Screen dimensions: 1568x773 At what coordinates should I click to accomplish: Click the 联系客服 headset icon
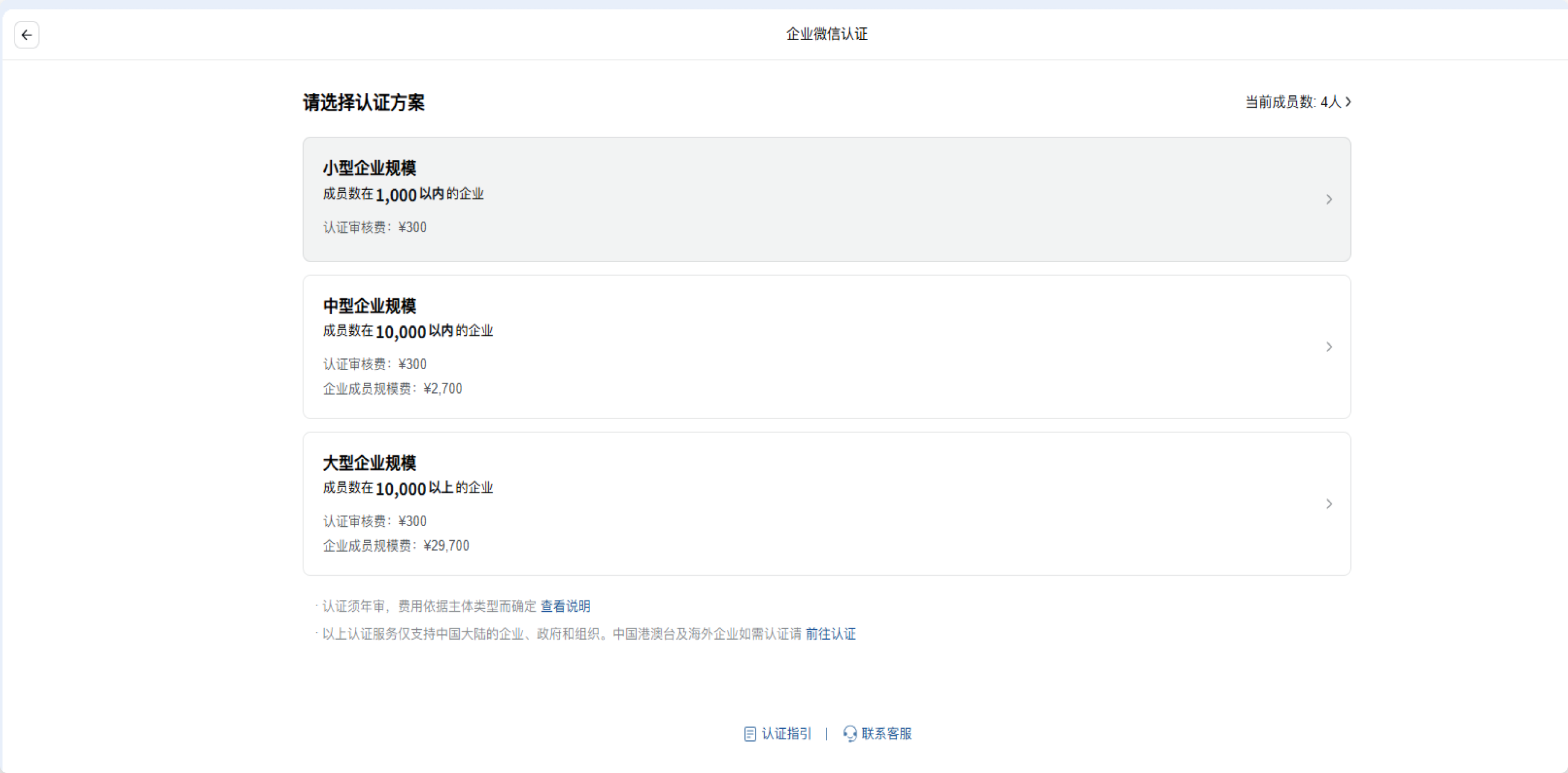click(x=850, y=734)
